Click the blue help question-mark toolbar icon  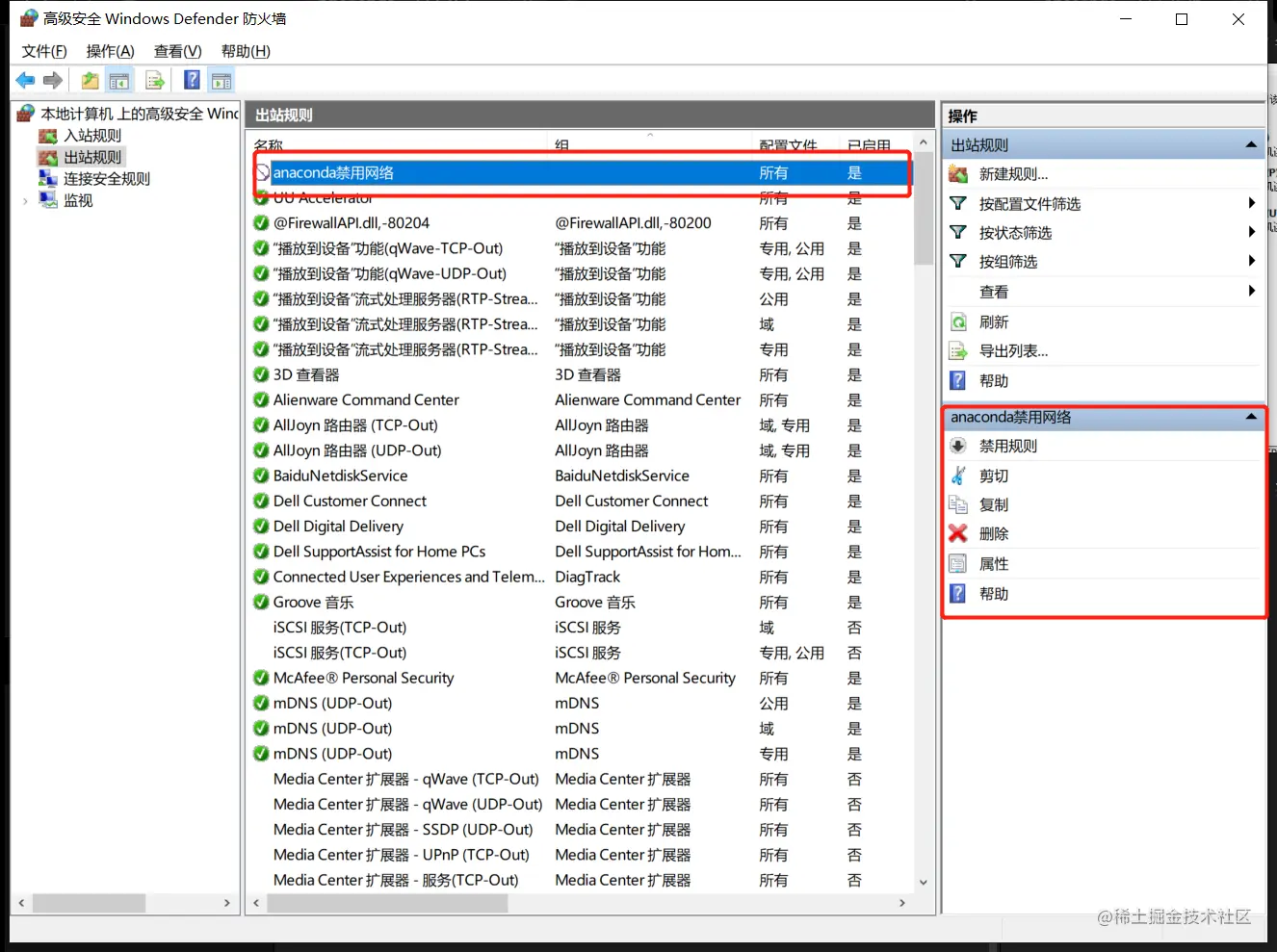click(193, 80)
